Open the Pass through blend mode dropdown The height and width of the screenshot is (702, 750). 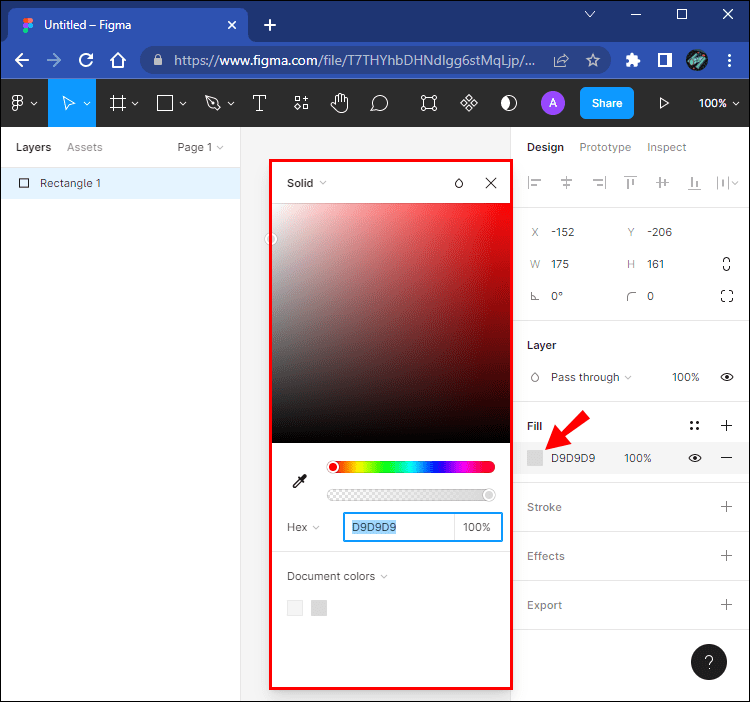[x=591, y=377]
